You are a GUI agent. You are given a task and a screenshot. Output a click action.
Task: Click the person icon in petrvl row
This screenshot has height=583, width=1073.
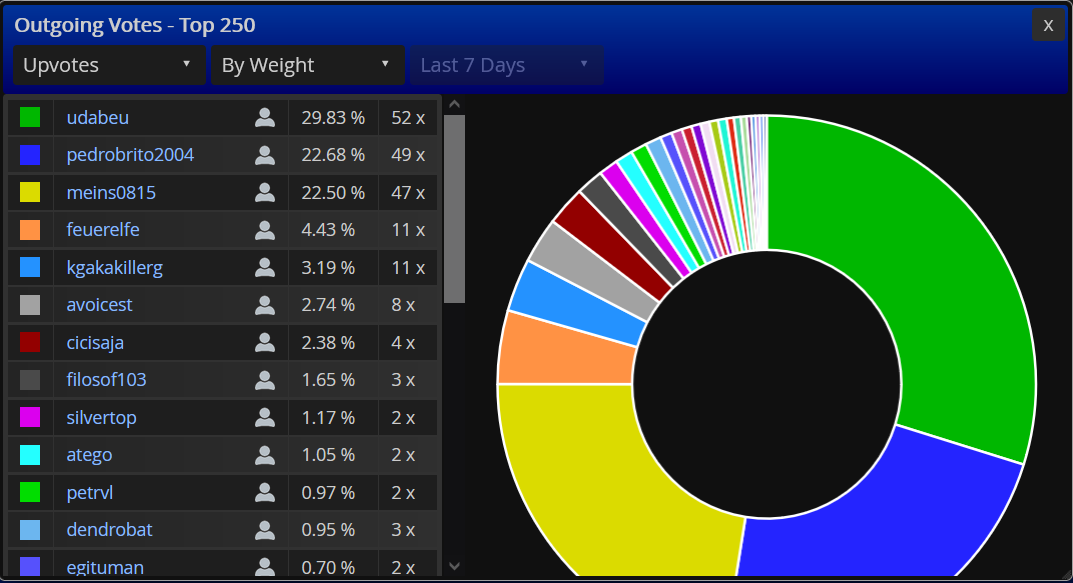point(265,492)
